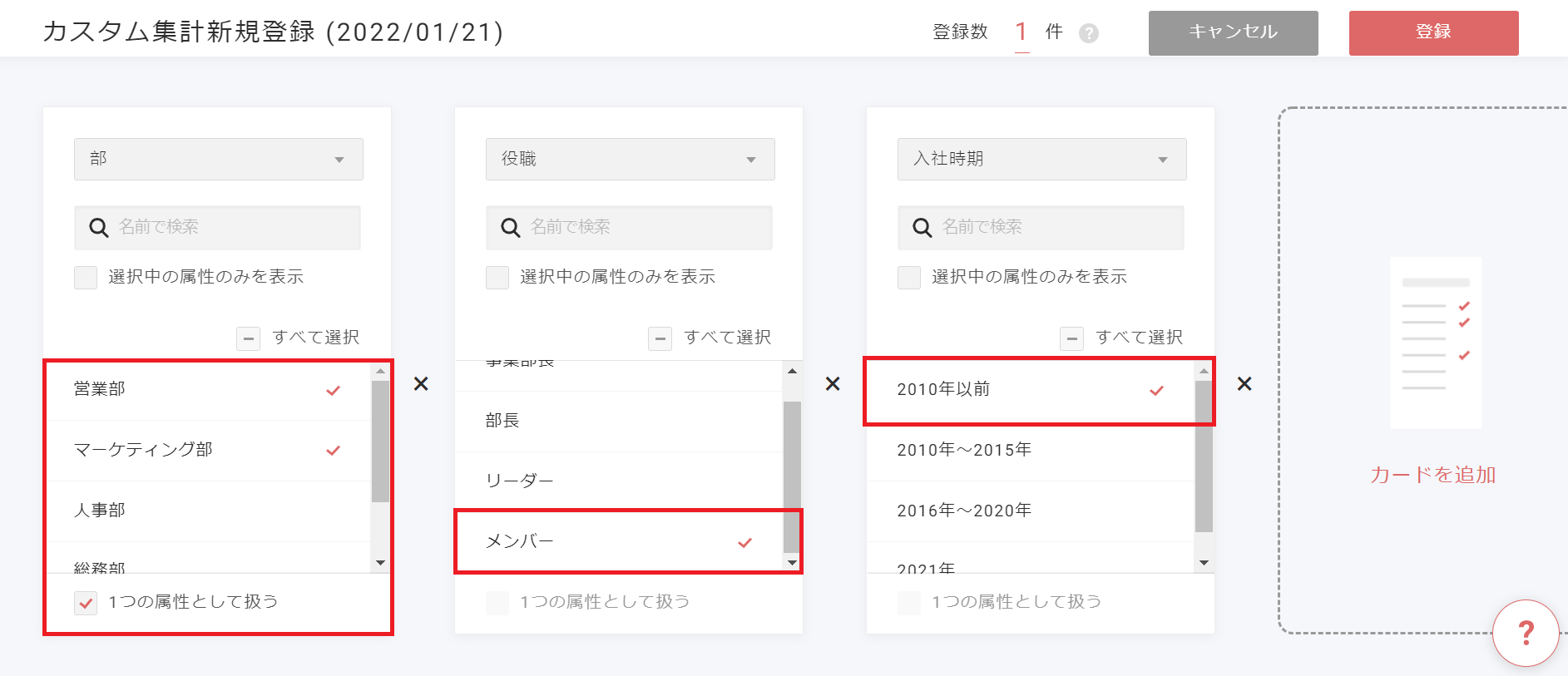Click the search icon in the 役職 card
1568x676 pixels.
(x=510, y=228)
